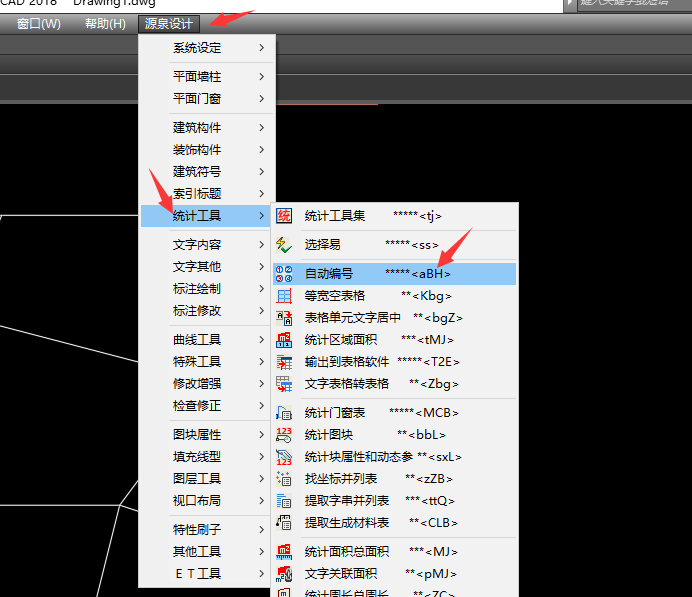Expand the 系统设定 submenu arrow
Viewport: 692px width, 597px height.
[262, 48]
